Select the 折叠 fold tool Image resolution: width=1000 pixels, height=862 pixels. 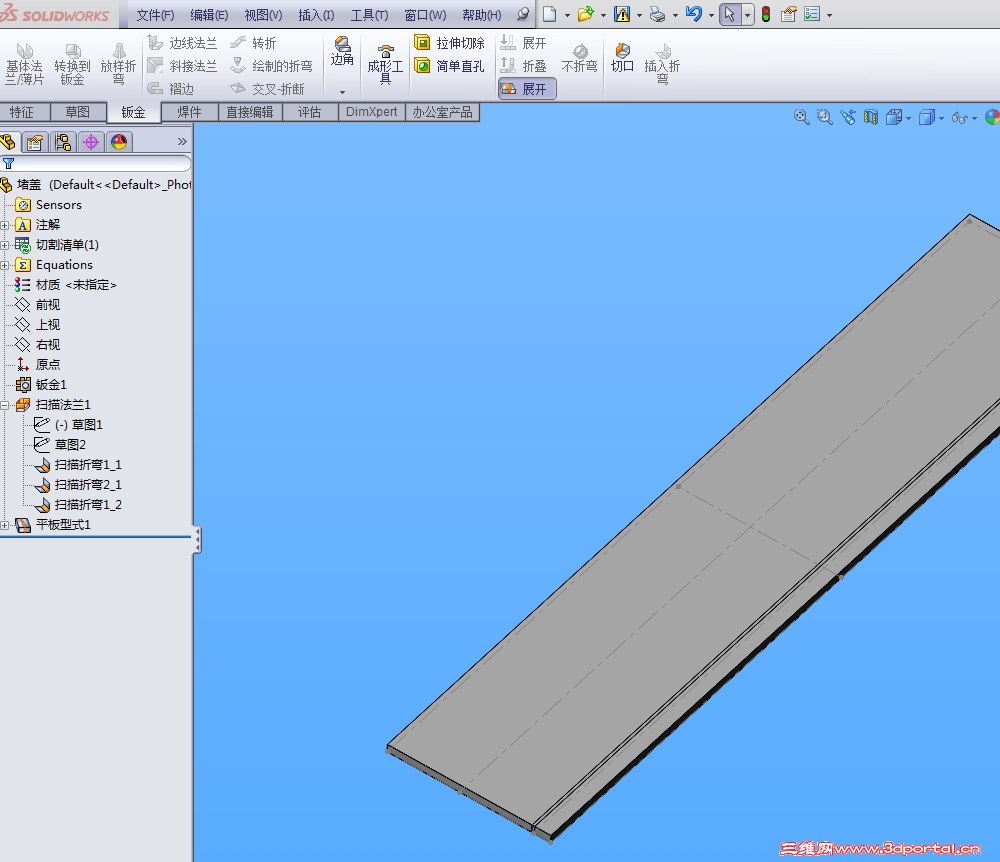(x=524, y=66)
